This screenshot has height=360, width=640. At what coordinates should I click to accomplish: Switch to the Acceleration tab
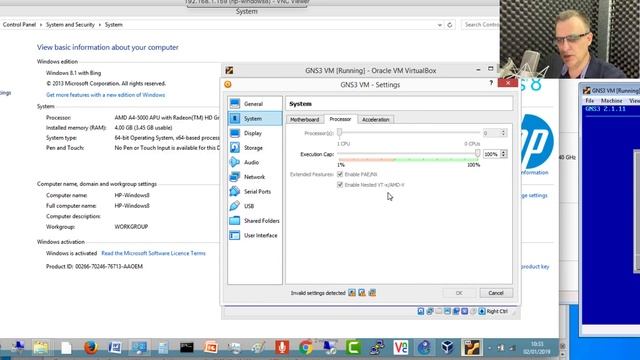click(376, 120)
